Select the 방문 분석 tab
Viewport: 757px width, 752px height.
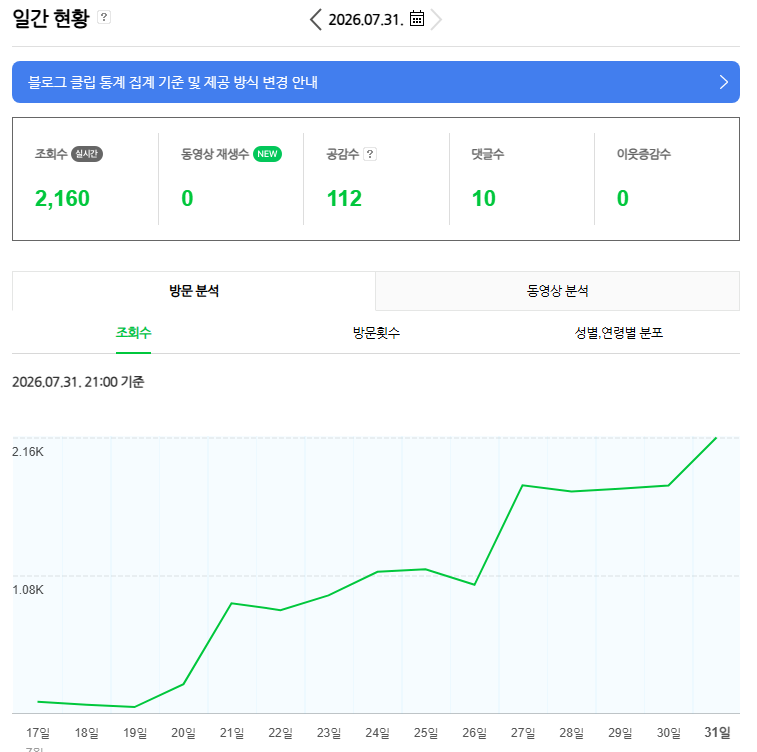[194, 291]
